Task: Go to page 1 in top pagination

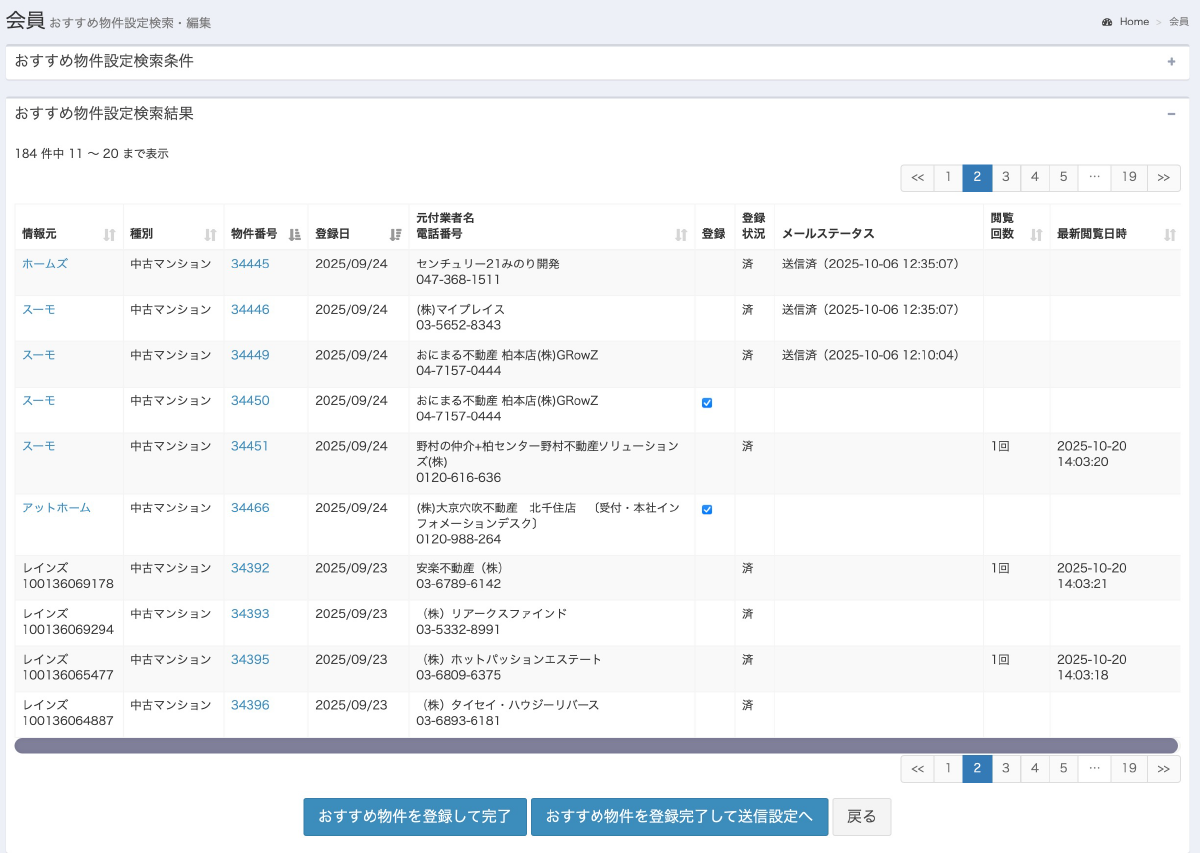Action: (x=947, y=178)
